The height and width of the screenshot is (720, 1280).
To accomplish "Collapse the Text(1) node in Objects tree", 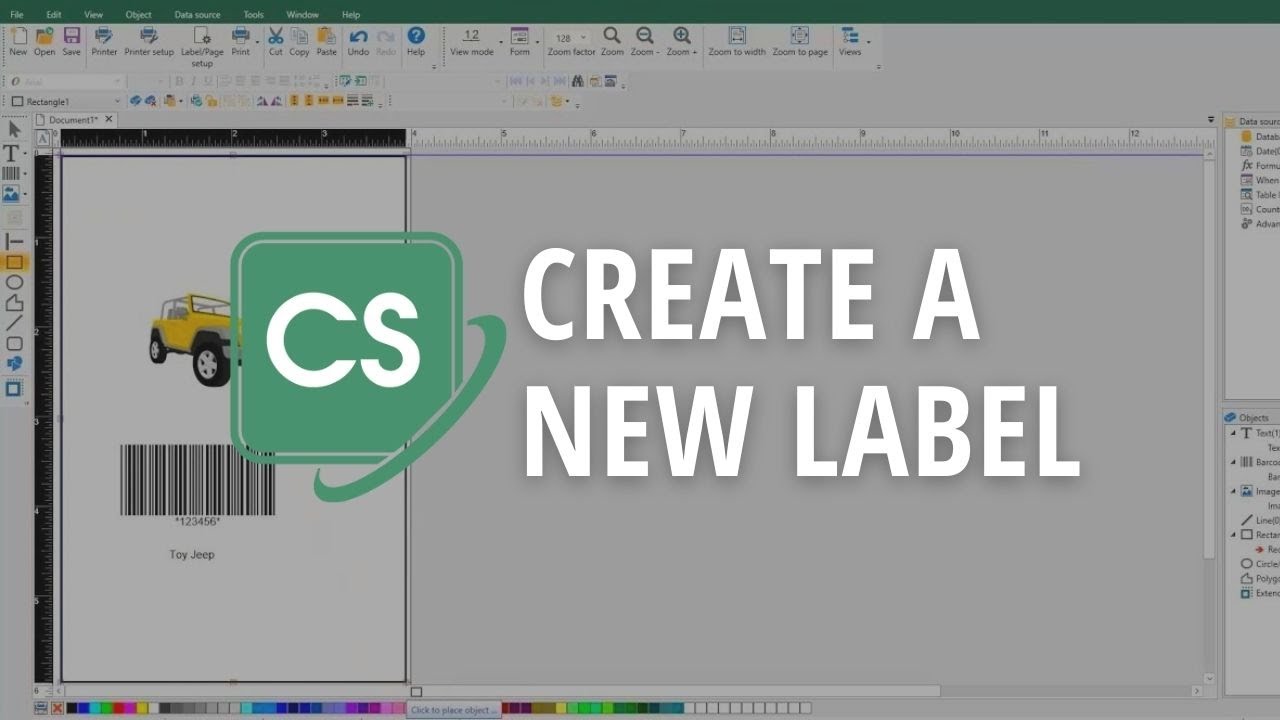I will tap(1233, 433).
